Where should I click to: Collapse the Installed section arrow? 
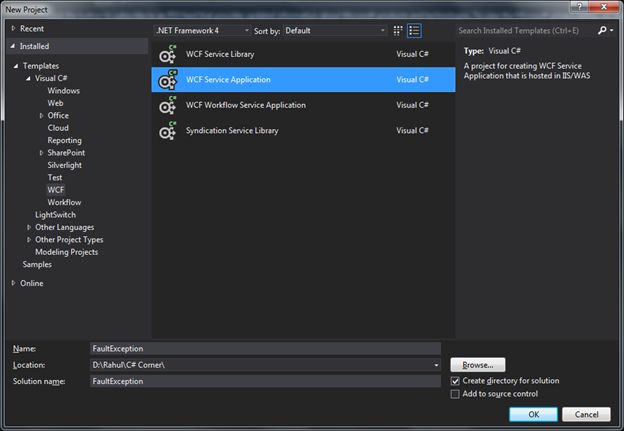pos(13,46)
